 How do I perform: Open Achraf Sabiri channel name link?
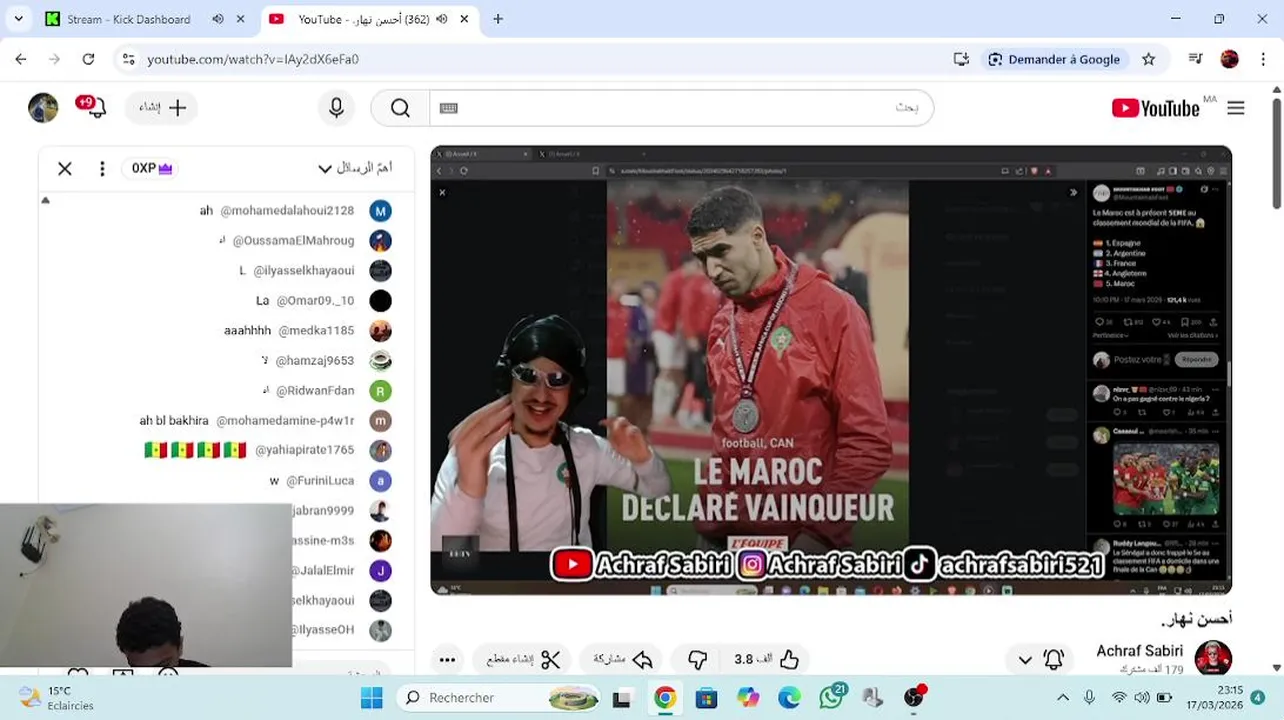click(x=1139, y=650)
